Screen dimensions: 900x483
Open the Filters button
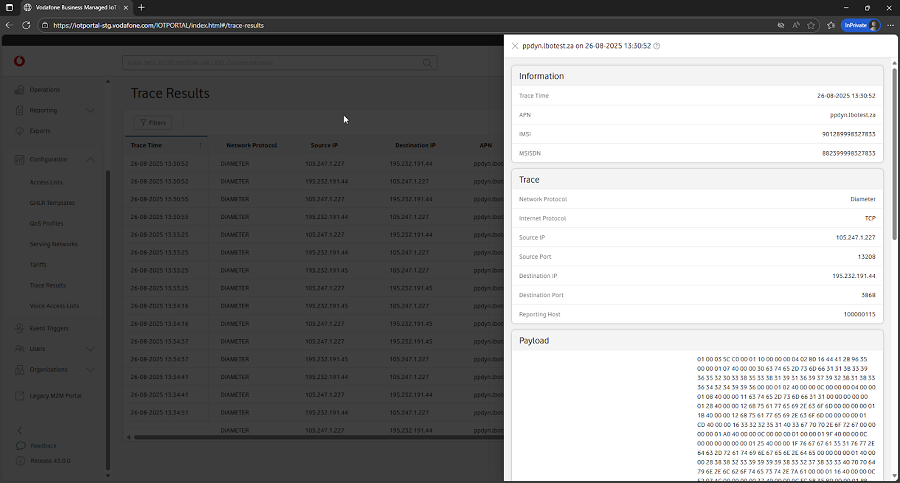(x=153, y=123)
